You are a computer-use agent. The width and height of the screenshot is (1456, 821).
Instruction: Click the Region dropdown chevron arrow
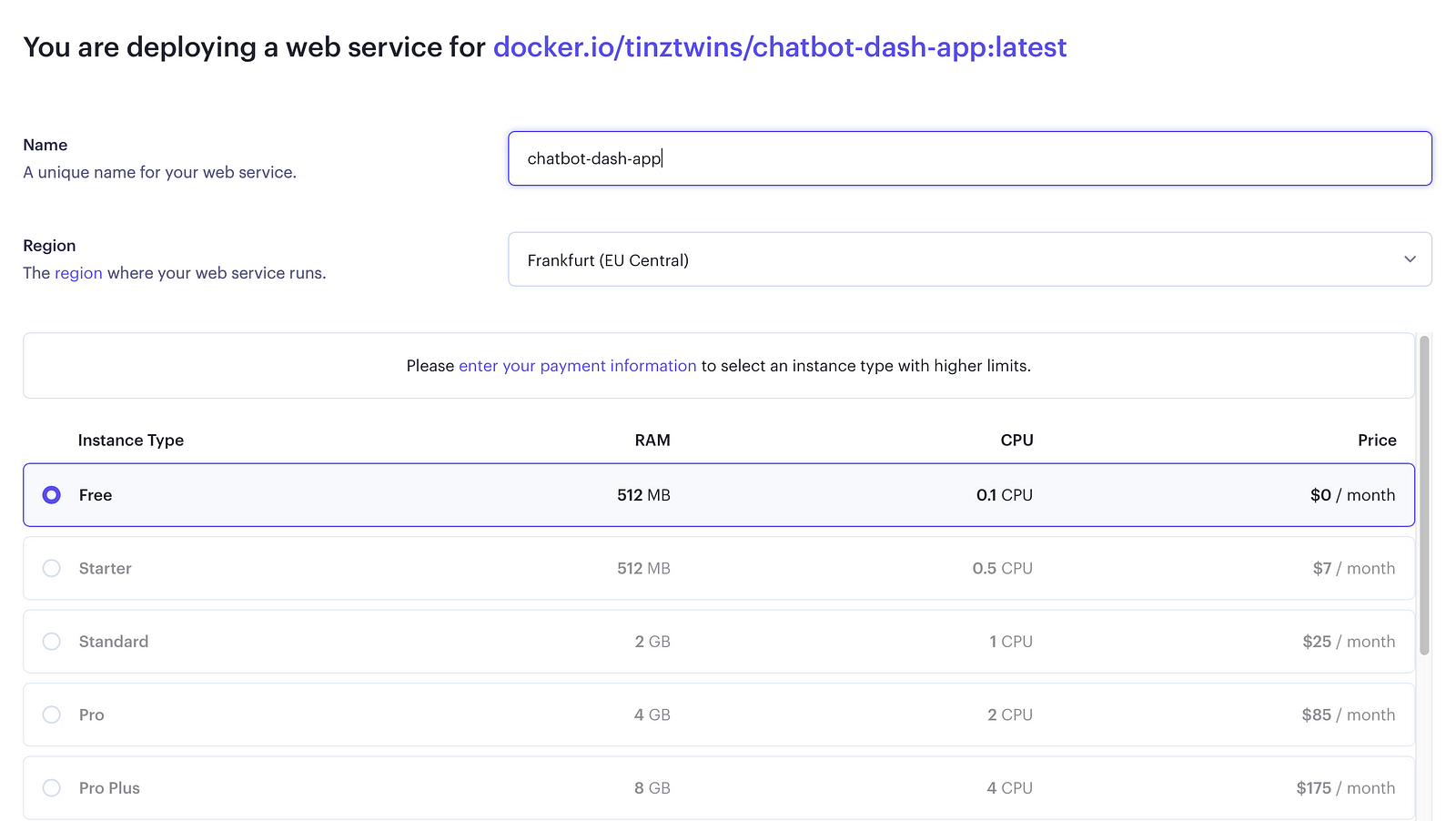[x=1410, y=259]
